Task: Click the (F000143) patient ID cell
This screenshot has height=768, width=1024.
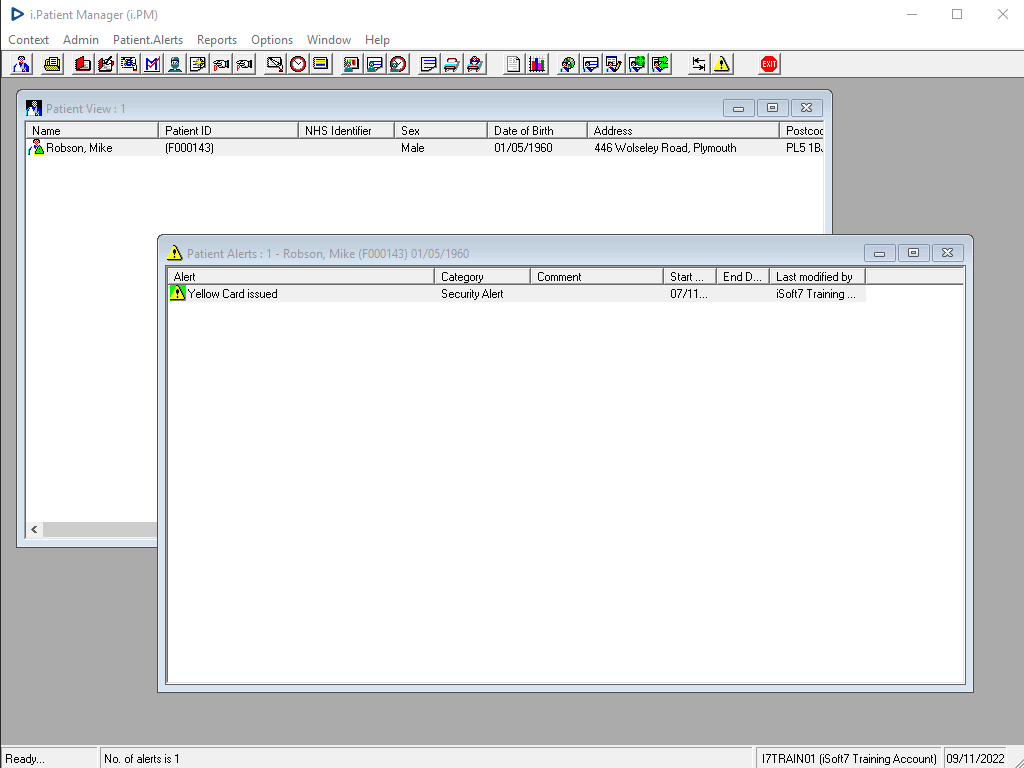Action: (189, 148)
